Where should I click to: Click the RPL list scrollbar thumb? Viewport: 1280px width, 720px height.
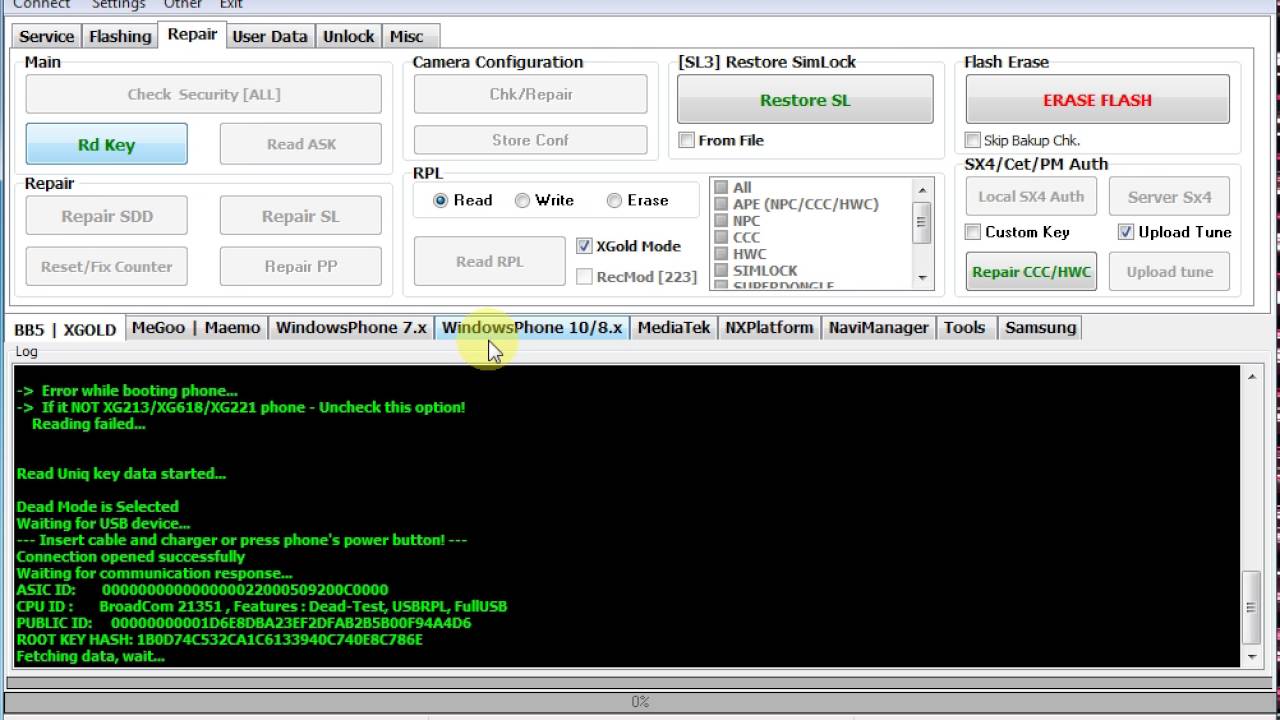click(922, 222)
